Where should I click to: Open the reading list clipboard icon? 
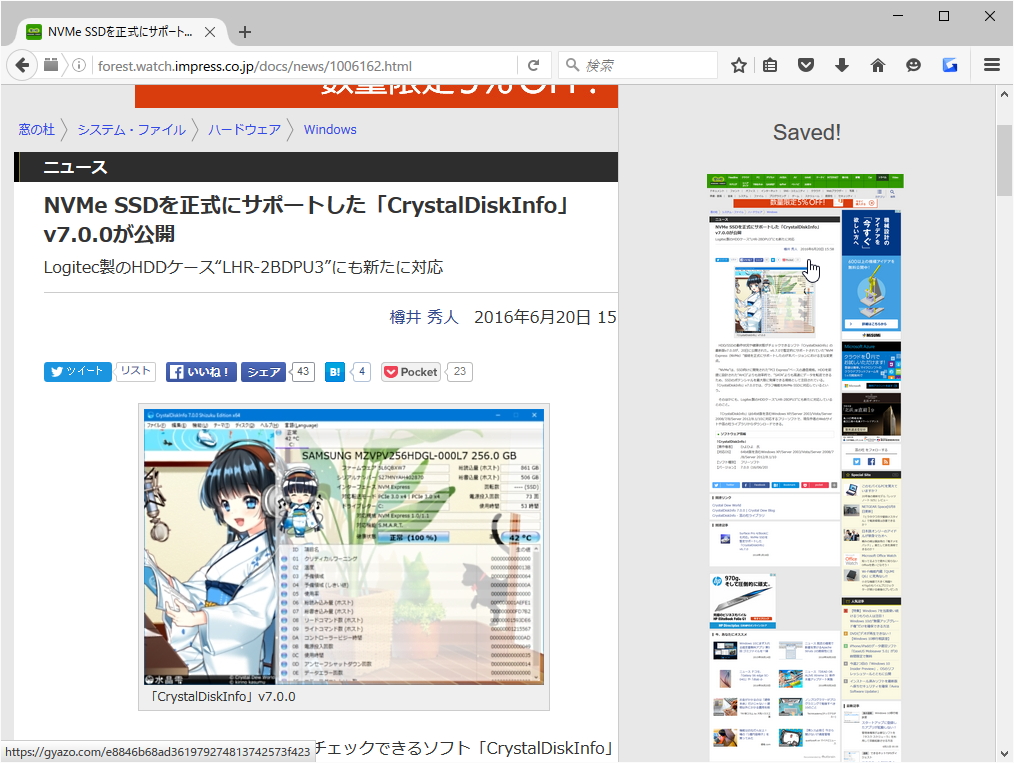point(770,64)
